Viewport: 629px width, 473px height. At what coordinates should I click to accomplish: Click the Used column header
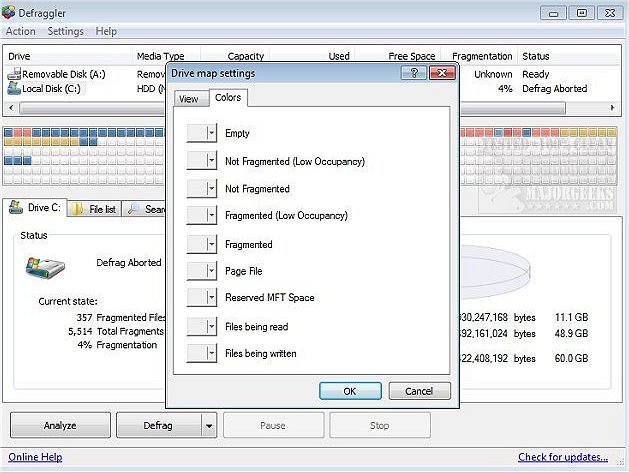pos(312,56)
